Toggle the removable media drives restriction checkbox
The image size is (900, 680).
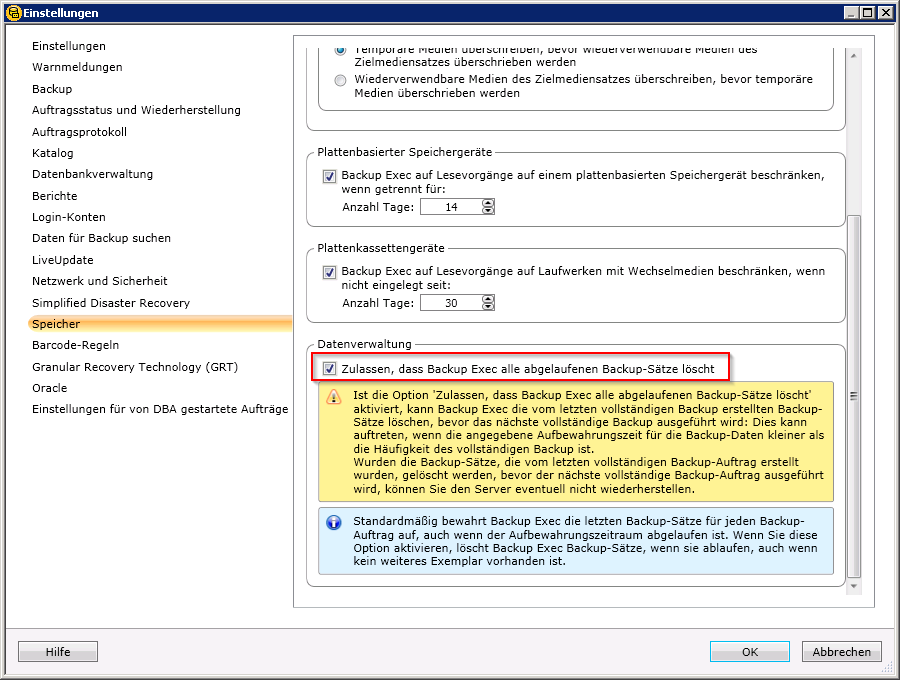pyautogui.click(x=330, y=272)
